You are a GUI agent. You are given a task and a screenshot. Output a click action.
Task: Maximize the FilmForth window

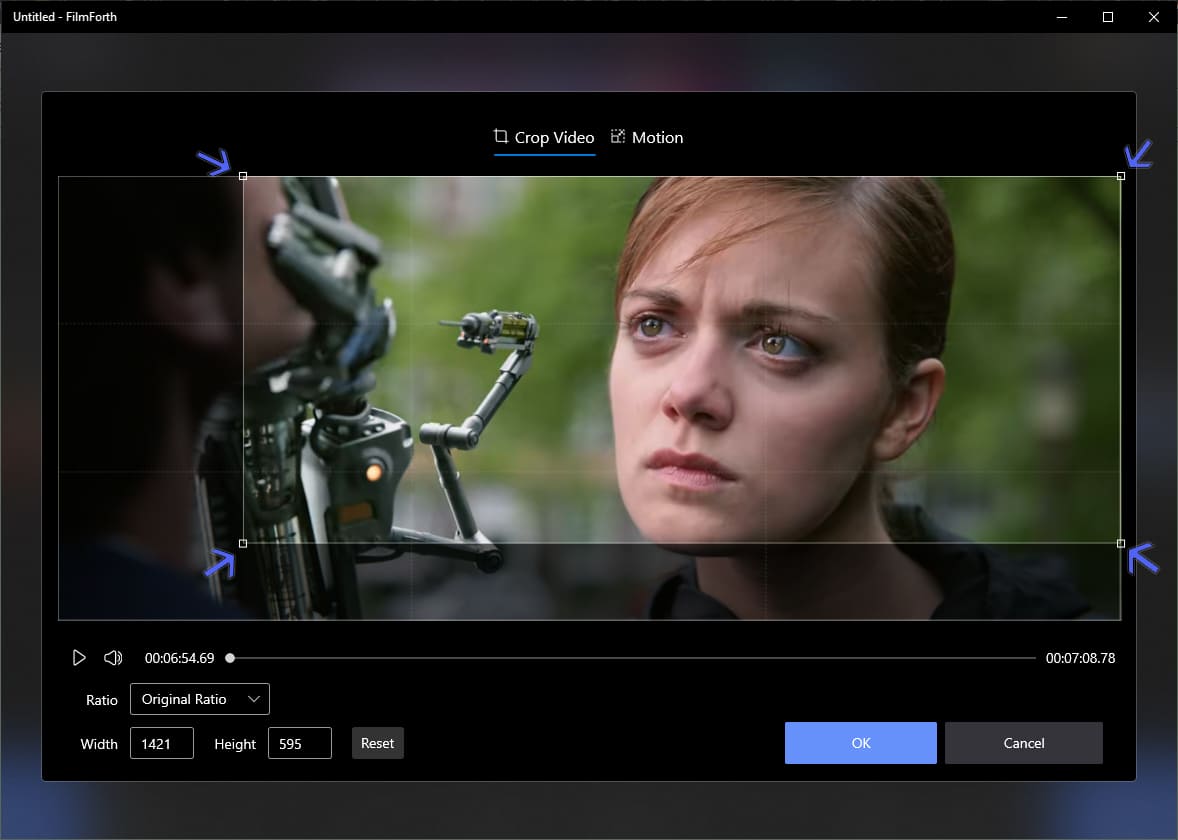click(x=1107, y=17)
